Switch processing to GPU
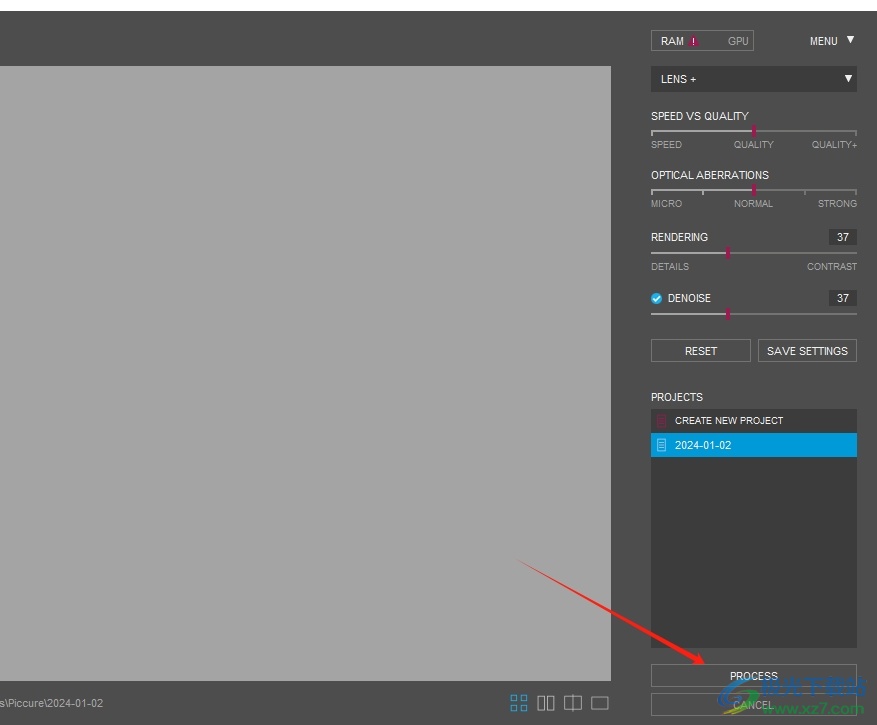The image size is (877, 725). point(738,42)
